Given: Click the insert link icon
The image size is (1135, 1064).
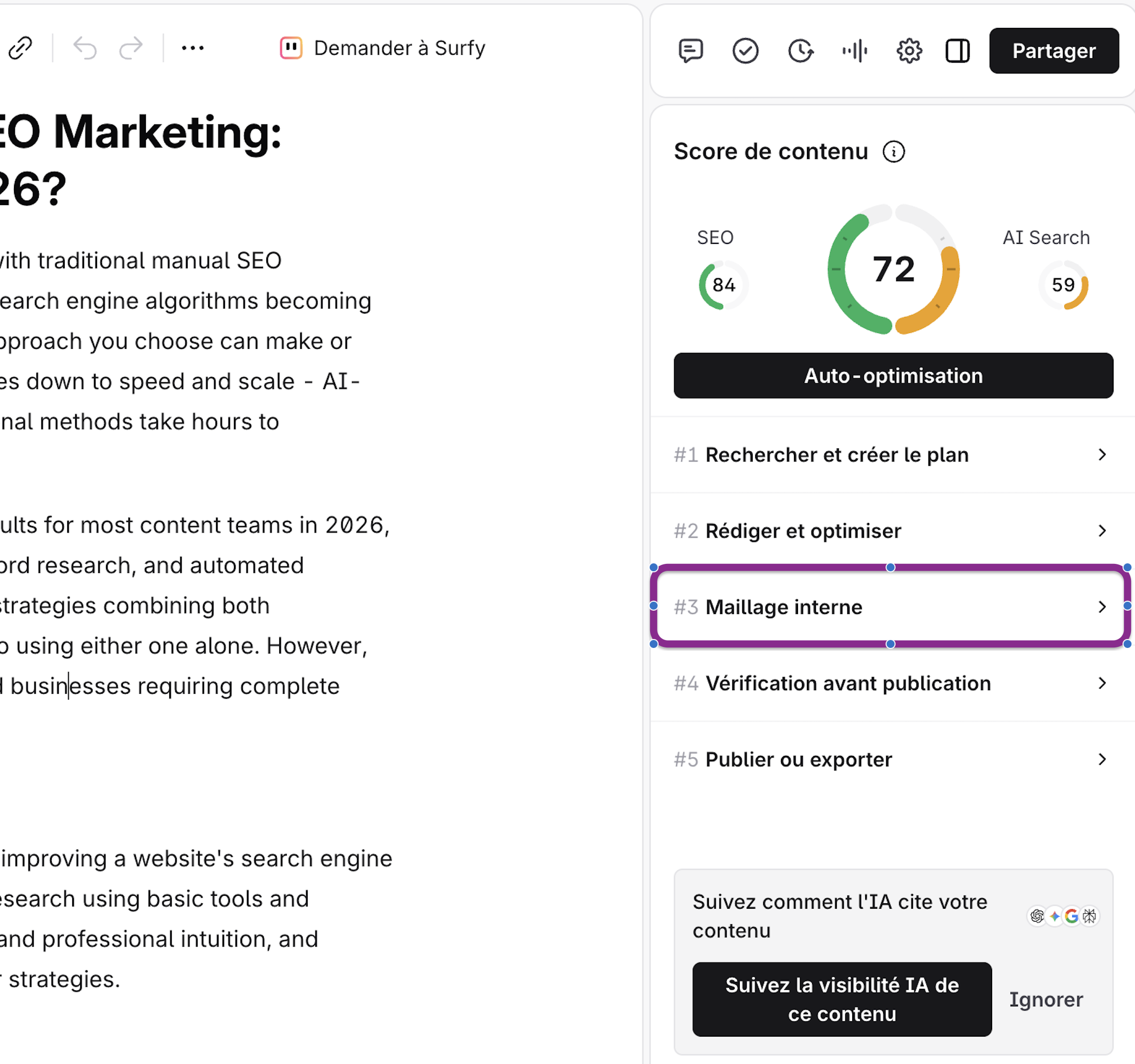Looking at the screenshot, I should (x=20, y=48).
